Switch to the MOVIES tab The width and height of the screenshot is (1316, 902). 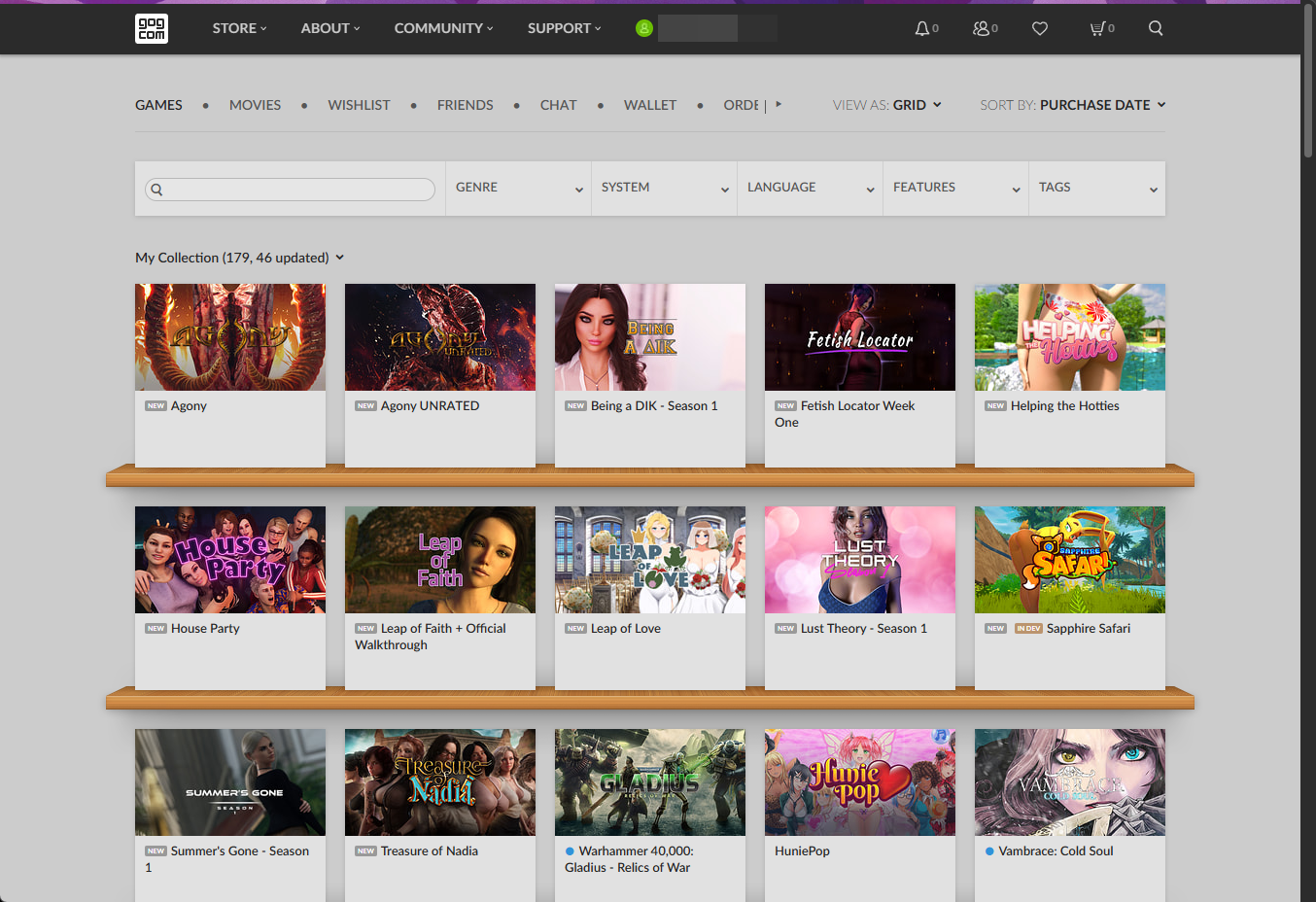click(x=255, y=105)
